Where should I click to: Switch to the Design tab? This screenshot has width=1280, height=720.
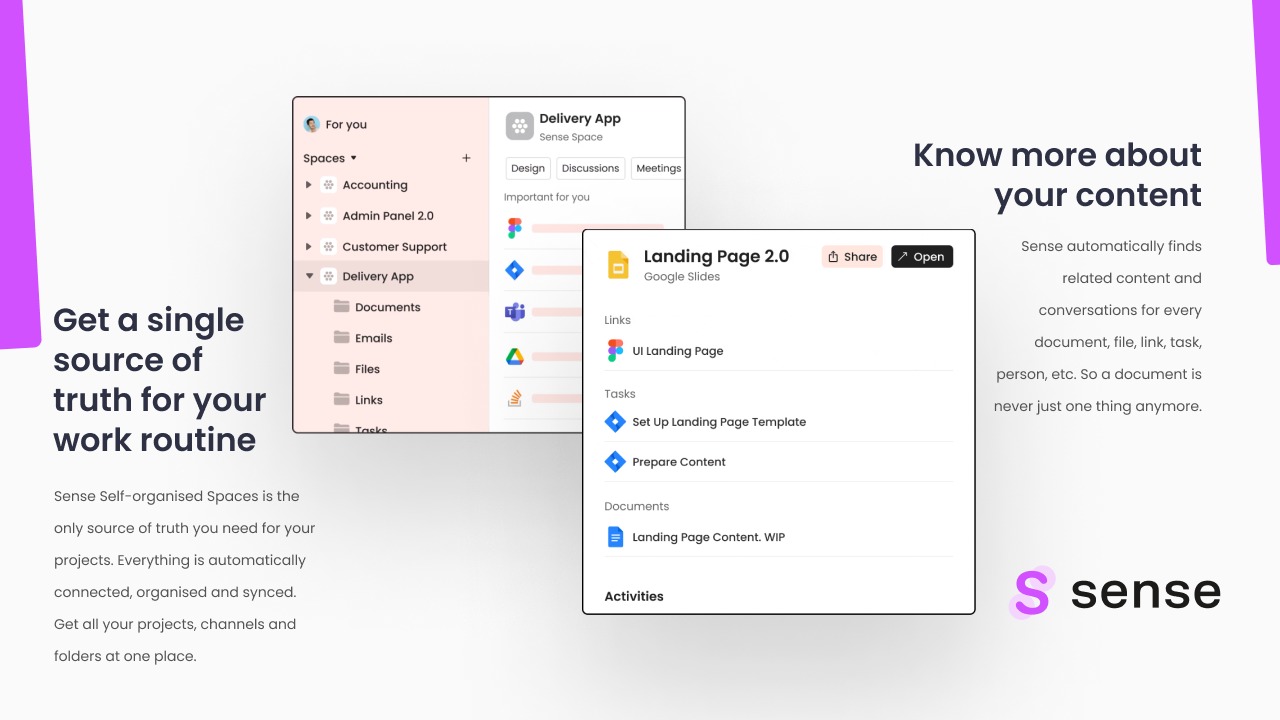pos(528,169)
